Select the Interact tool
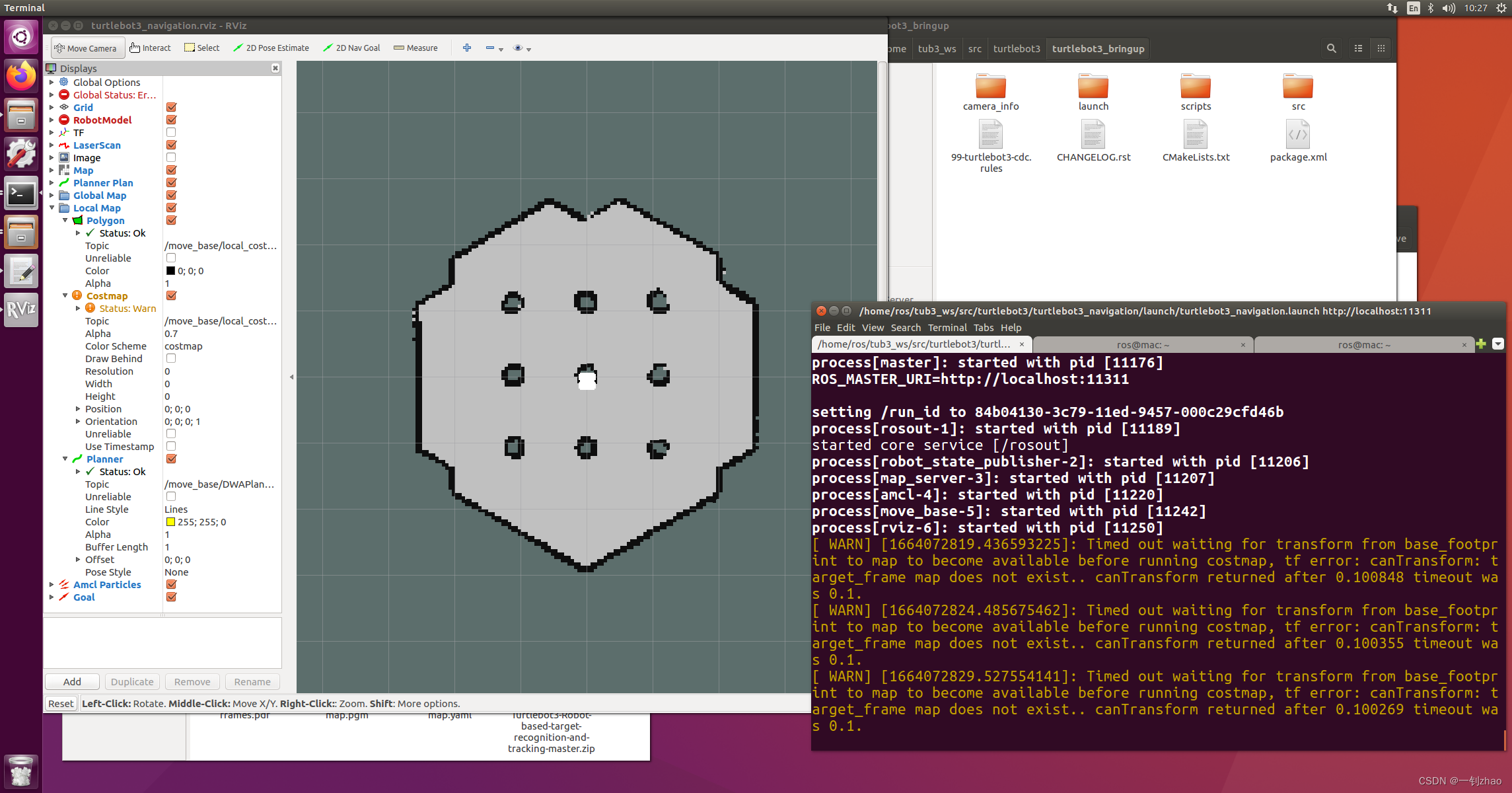Image resolution: width=1512 pixels, height=793 pixels. pos(150,48)
